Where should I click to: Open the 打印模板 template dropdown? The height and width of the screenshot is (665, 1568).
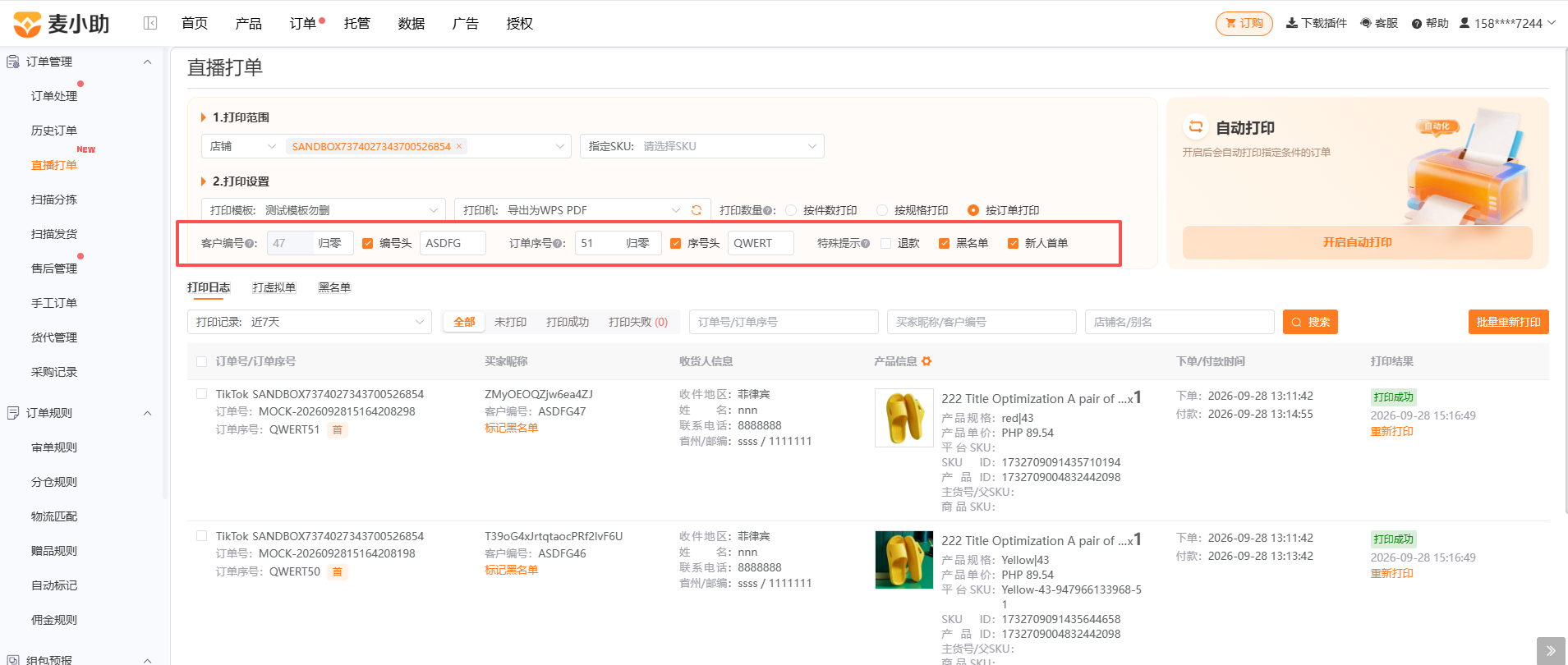pyautogui.click(x=324, y=210)
